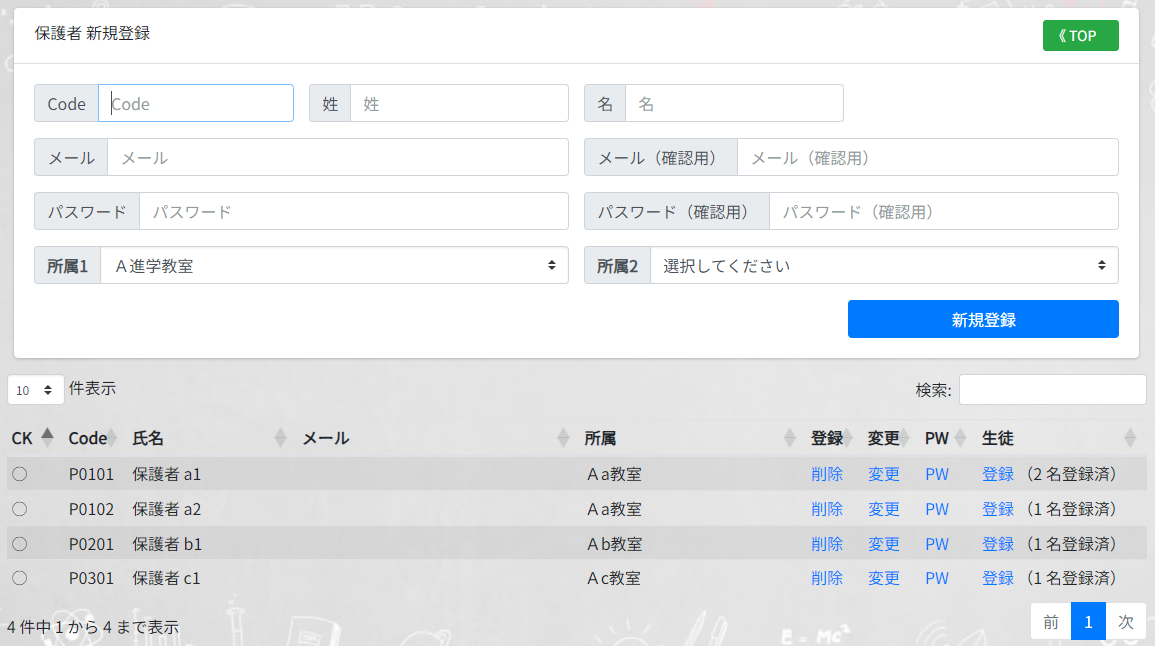Sort by 生徒 column sort icon
Image resolution: width=1155 pixels, height=646 pixels.
pos(1130,438)
